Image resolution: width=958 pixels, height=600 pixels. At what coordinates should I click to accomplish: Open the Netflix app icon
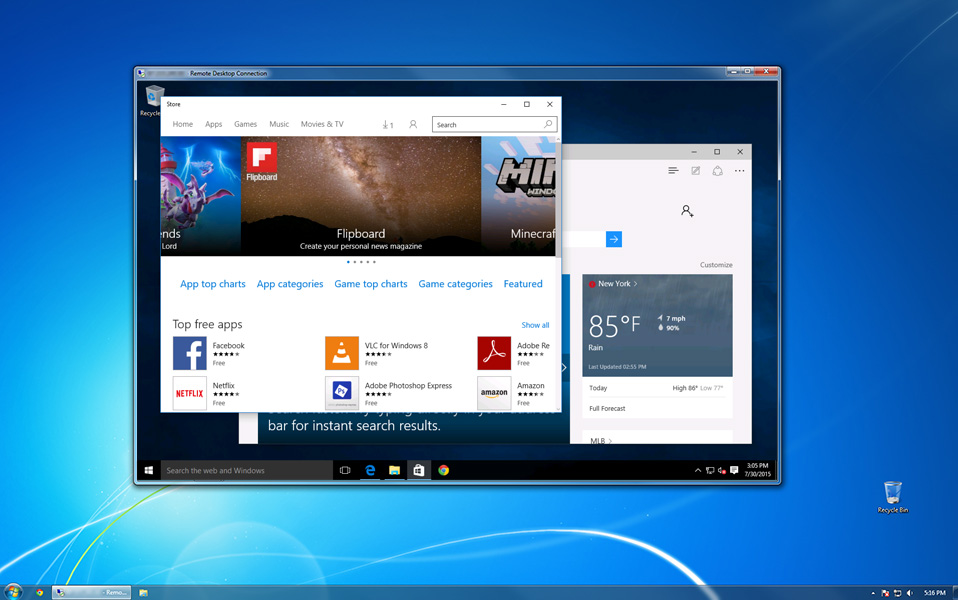coord(189,393)
